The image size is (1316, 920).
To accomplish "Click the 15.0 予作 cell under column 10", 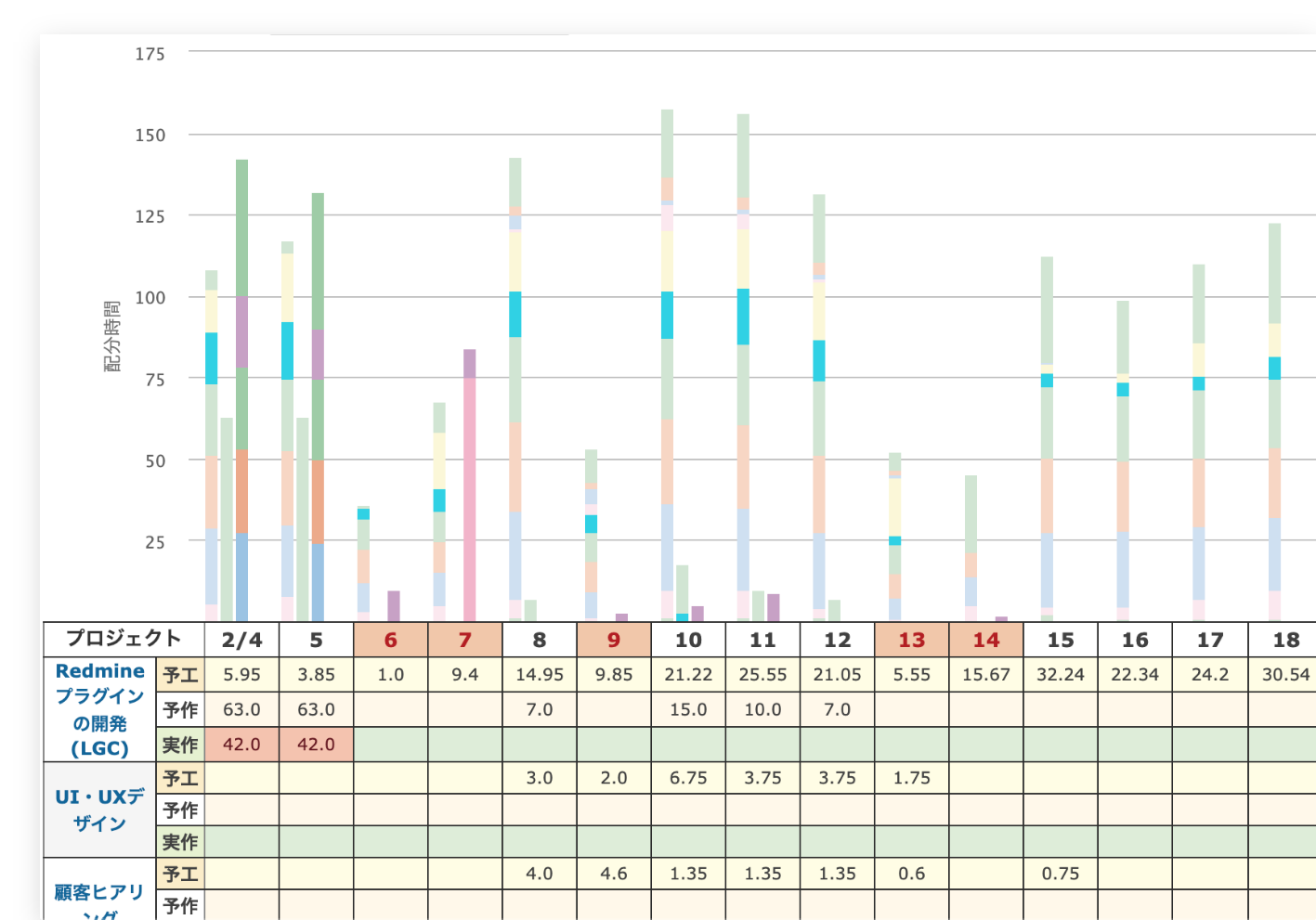I will point(688,709).
